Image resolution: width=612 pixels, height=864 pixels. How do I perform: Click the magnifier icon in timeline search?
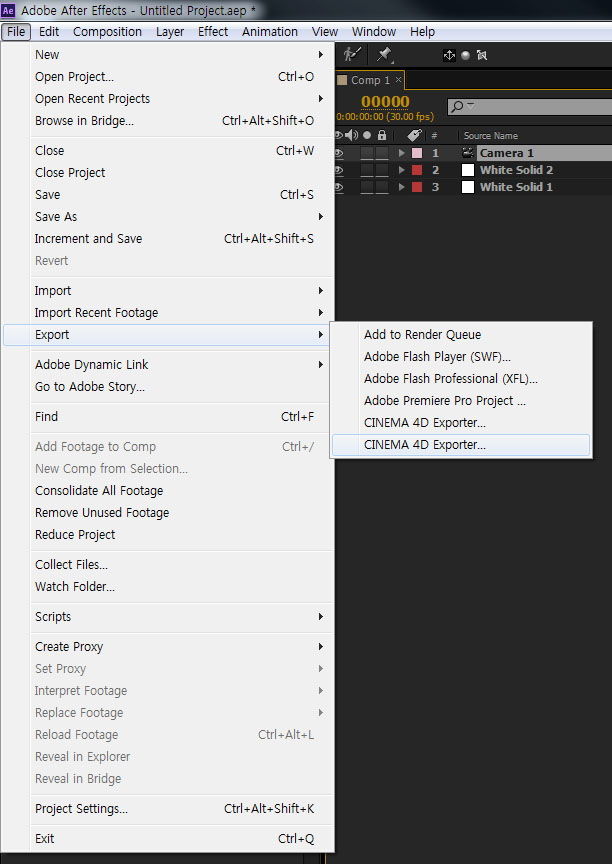click(x=457, y=107)
